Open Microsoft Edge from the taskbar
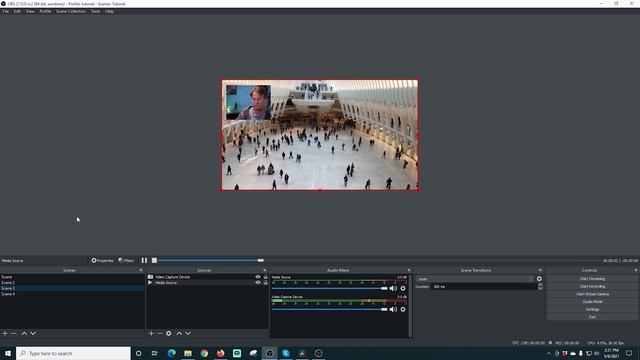 (171, 353)
